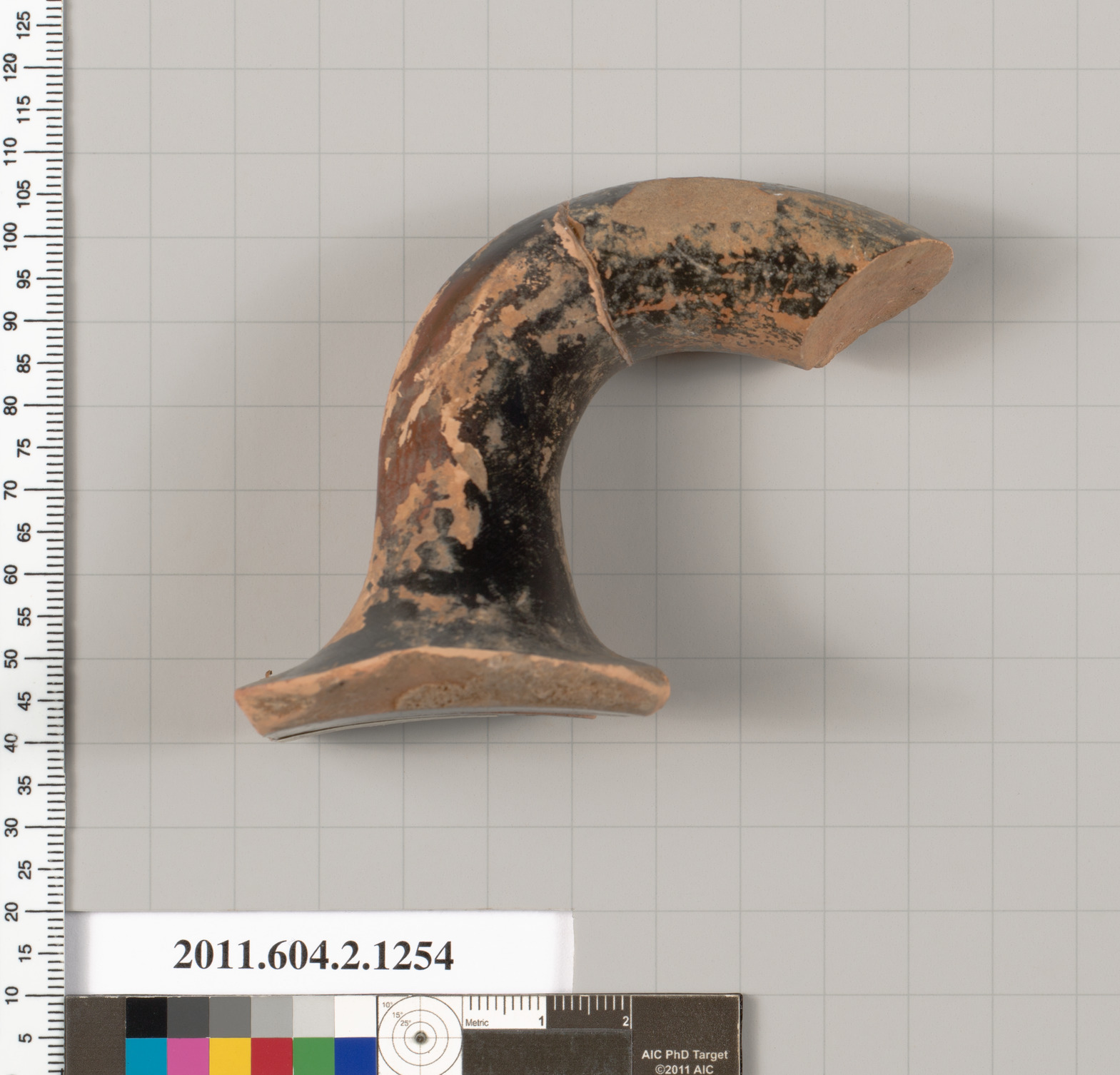Click the cyan swatch on the color target
The image size is (1120, 1075).
pos(146,1056)
